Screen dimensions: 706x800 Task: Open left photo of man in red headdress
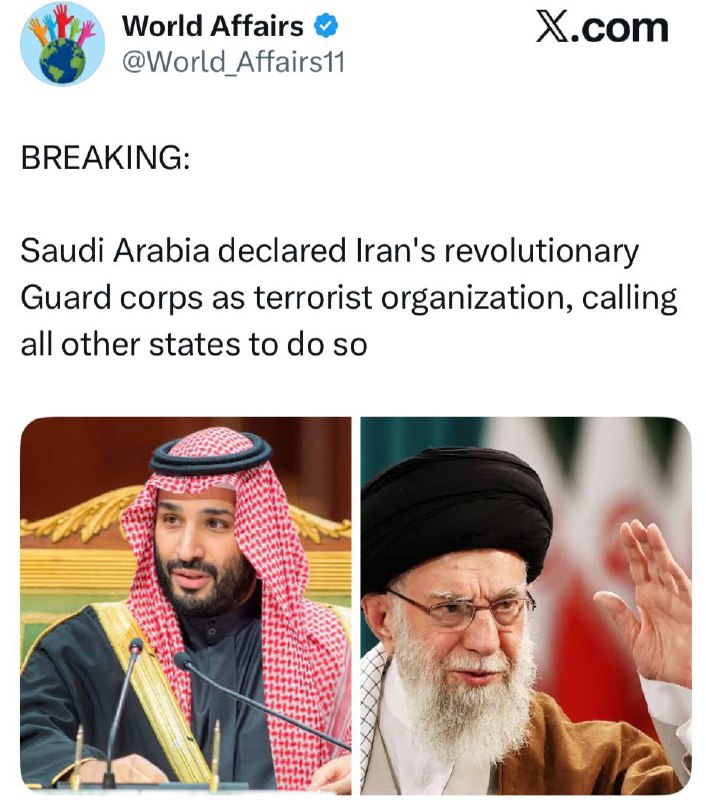pos(186,606)
